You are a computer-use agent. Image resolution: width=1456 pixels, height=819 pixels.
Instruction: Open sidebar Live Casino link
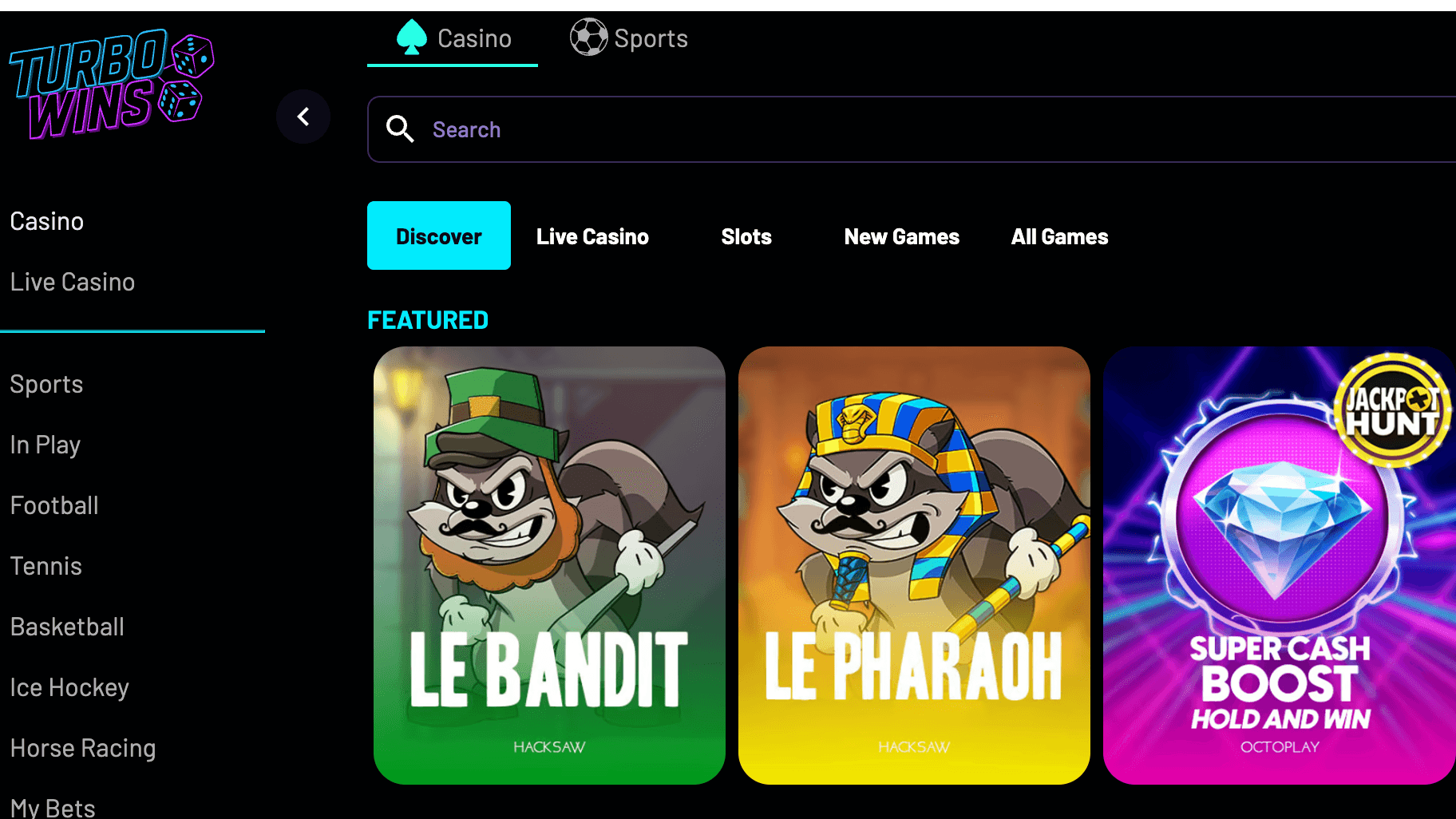pyautogui.click(x=73, y=282)
